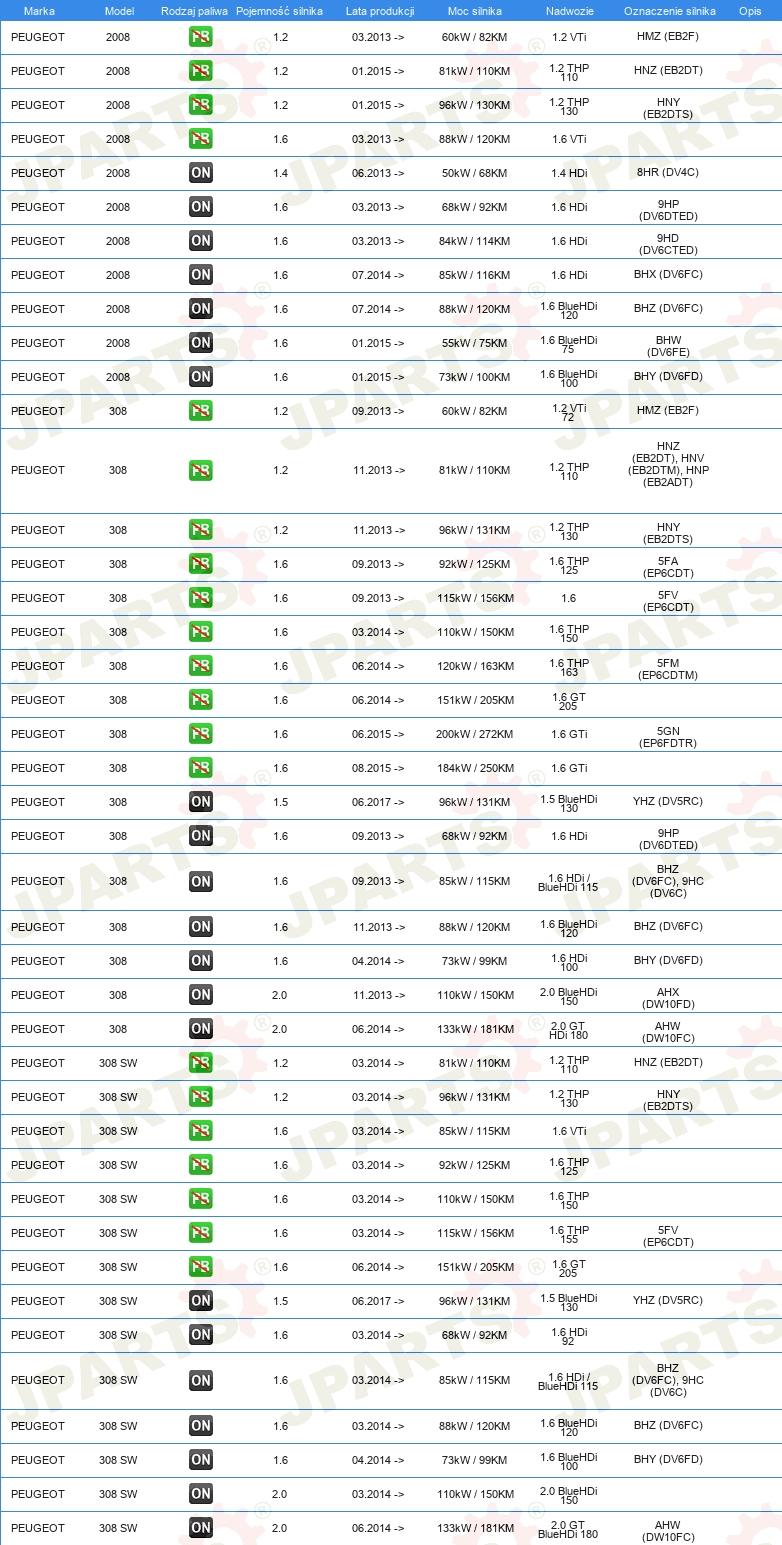Click the Oznaczenie silnika column header
Image resolution: width=782 pixels, height=1545 pixels.
click(x=670, y=10)
